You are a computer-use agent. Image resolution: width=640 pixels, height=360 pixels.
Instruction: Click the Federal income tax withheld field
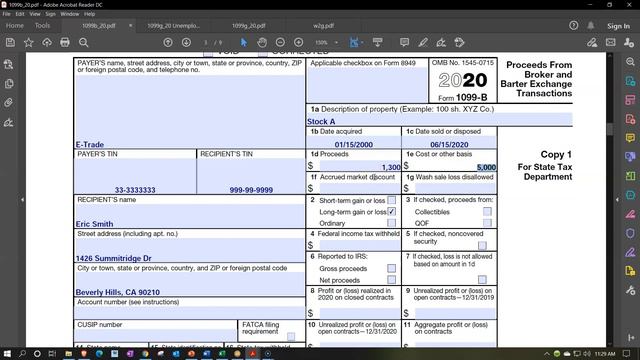point(360,245)
